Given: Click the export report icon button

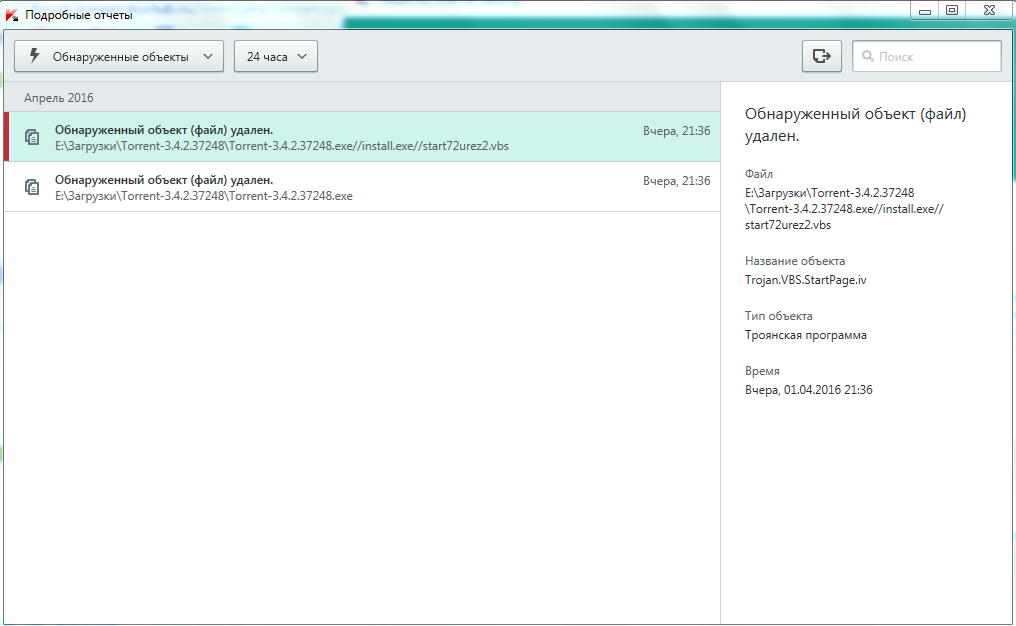Looking at the screenshot, I should [x=821, y=57].
